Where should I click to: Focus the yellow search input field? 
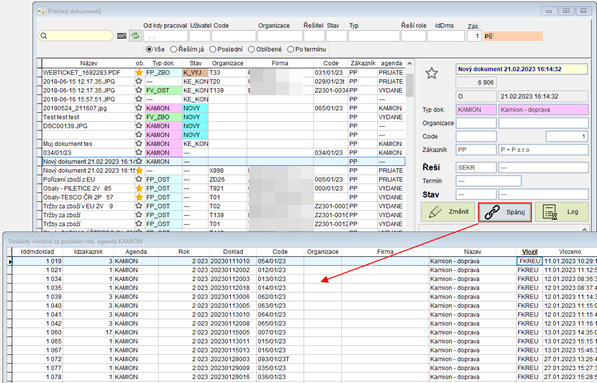point(76,36)
